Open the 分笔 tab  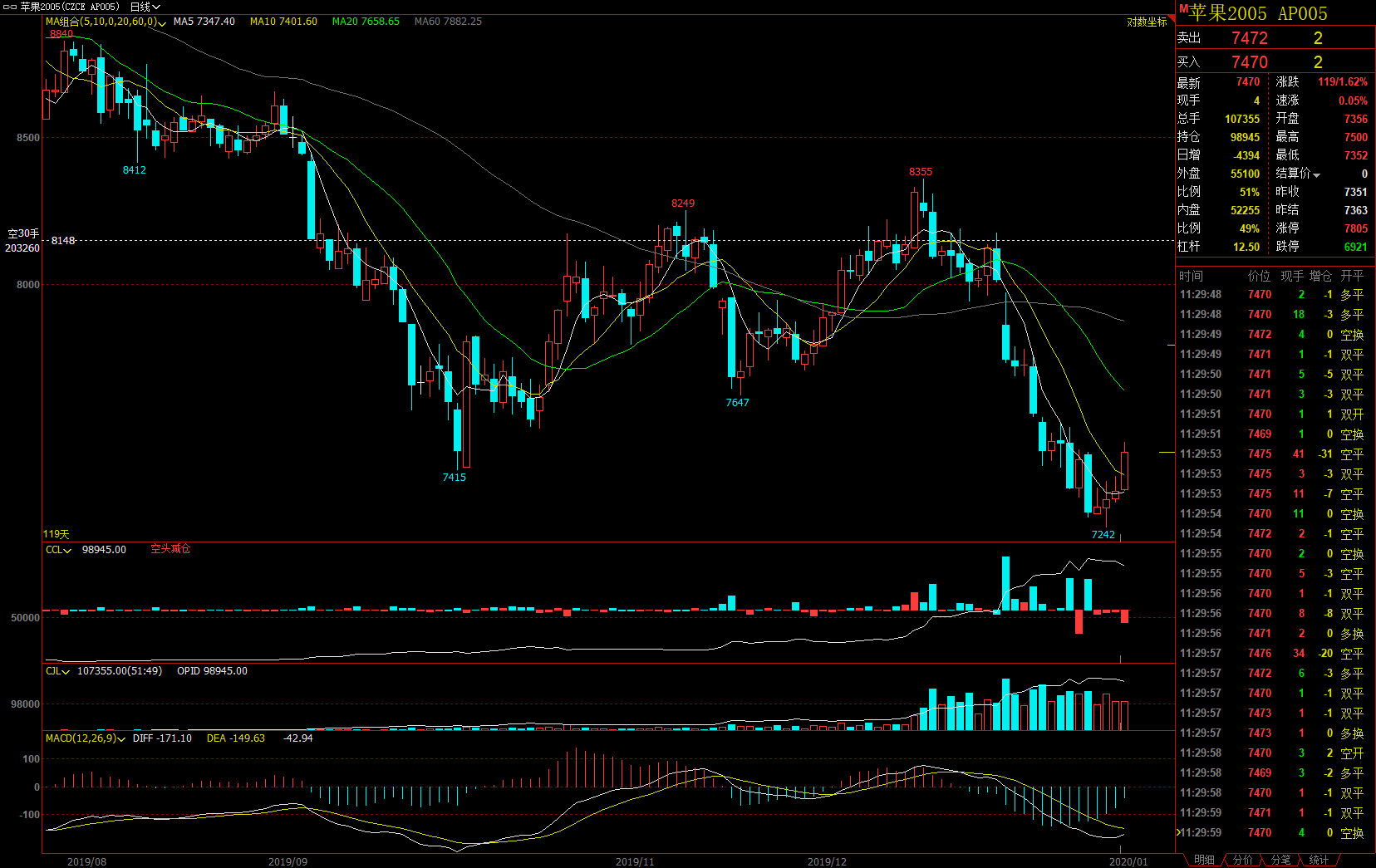pos(1280,860)
